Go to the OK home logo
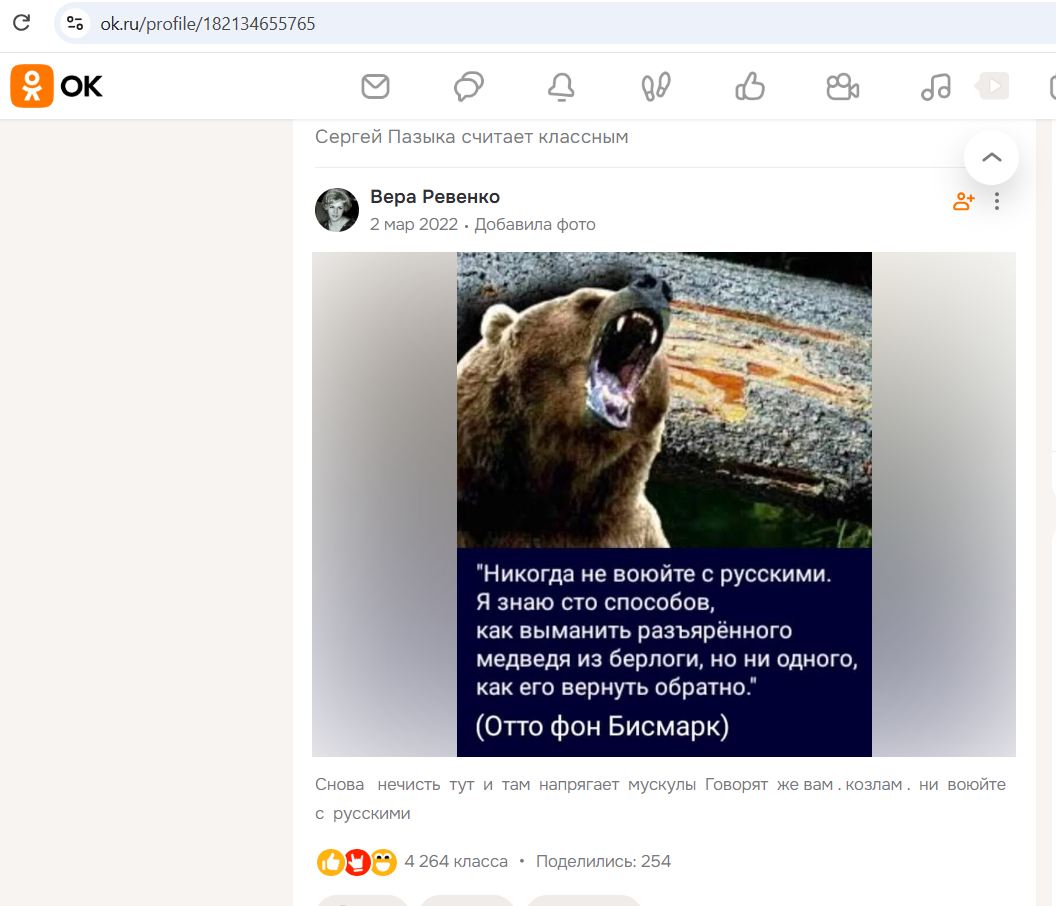Screen dimensions: 1056x906 [x=57, y=86]
